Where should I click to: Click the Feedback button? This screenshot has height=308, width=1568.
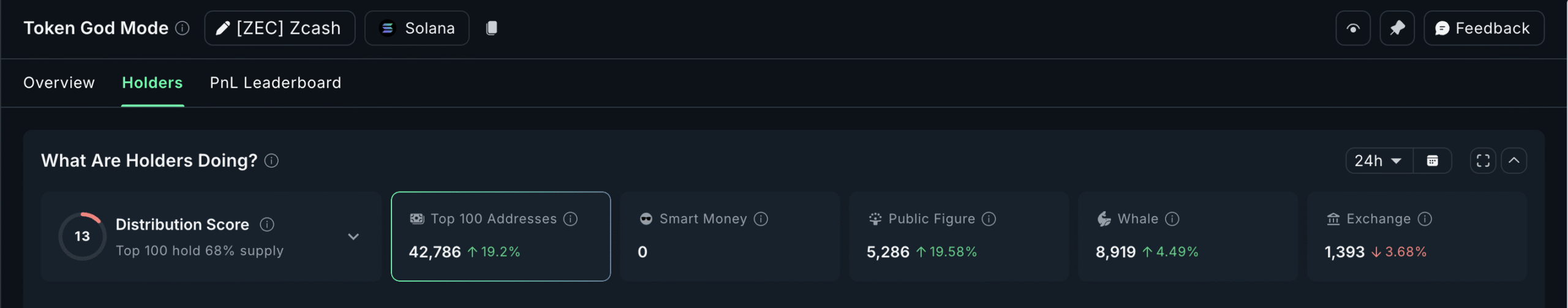click(1483, 28)
